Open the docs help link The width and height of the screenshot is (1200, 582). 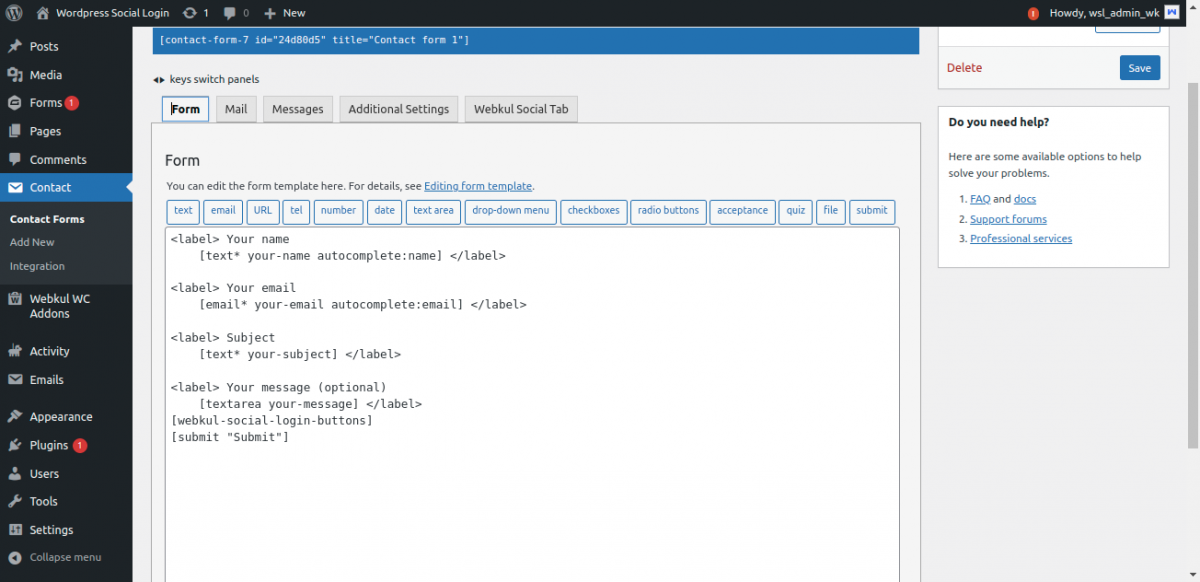[x=1025, y=199]
